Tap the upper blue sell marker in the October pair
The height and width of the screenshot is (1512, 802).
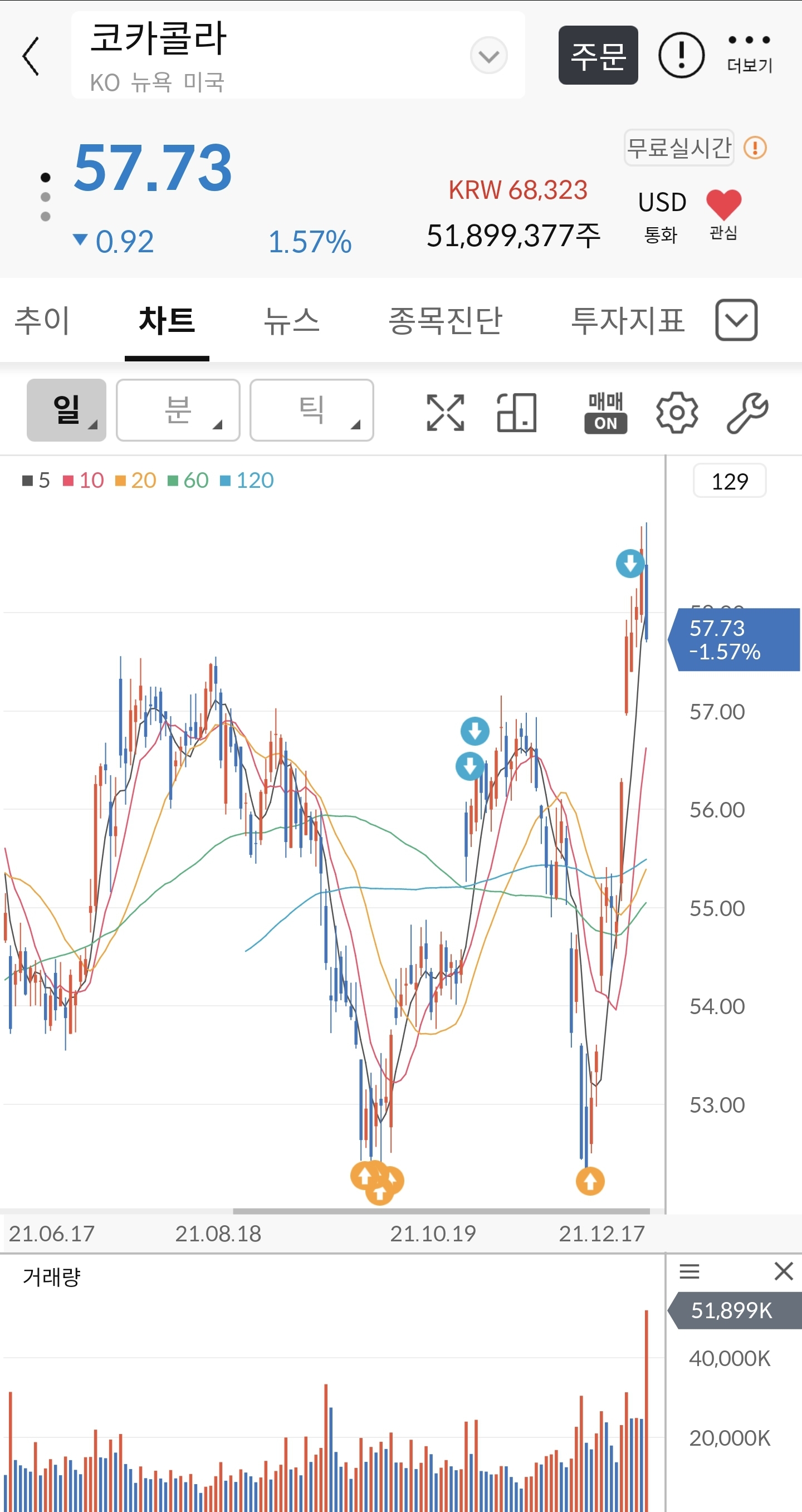click(x=475, y=731)
